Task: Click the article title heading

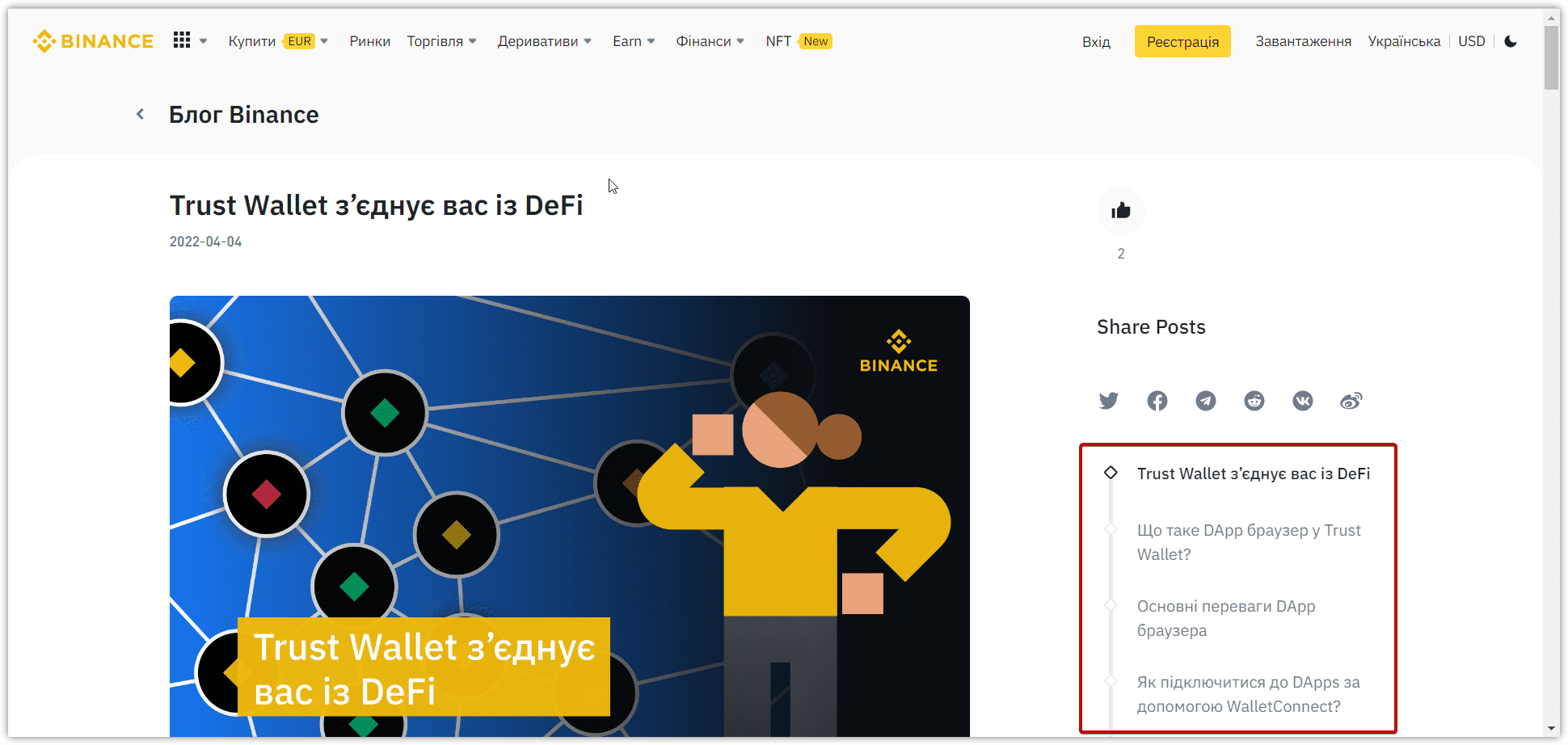Action: coord(377,205)
